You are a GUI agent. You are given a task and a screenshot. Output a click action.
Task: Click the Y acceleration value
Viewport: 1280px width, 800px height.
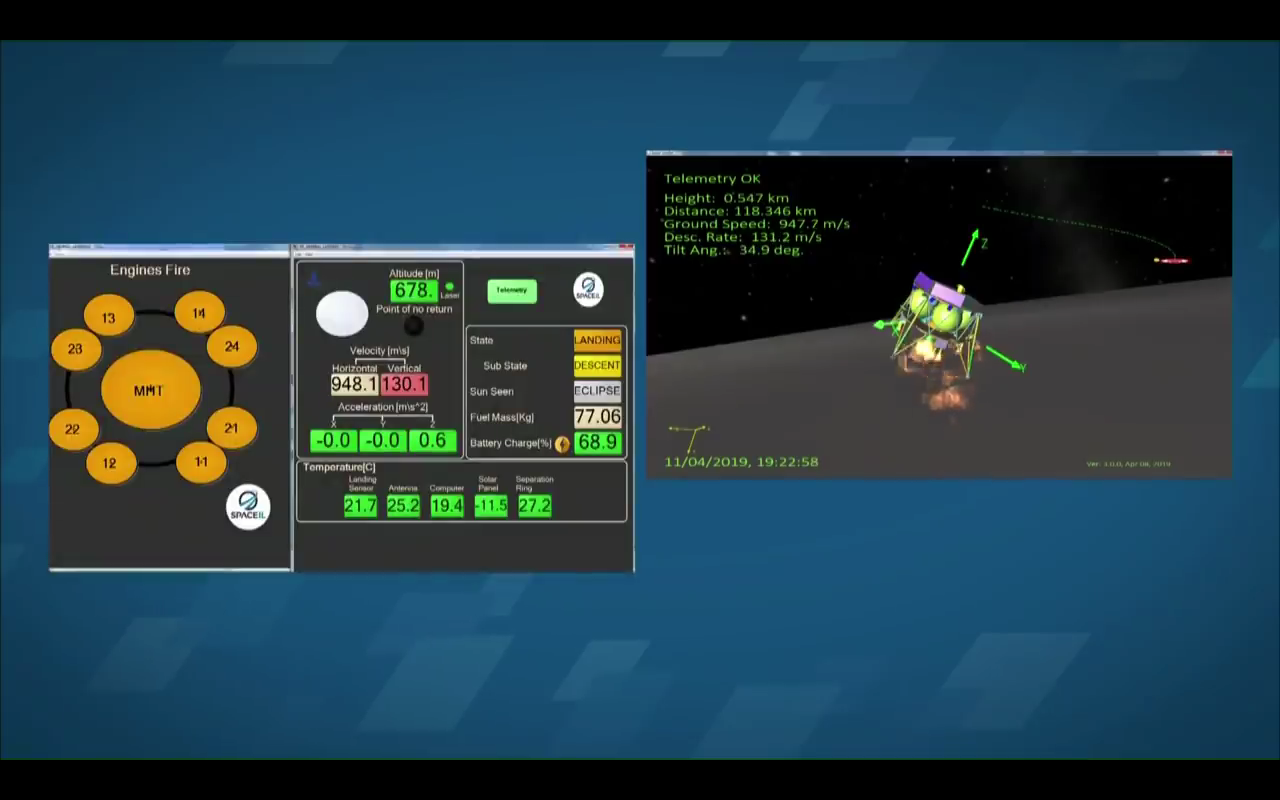click(x=382, y=441)
